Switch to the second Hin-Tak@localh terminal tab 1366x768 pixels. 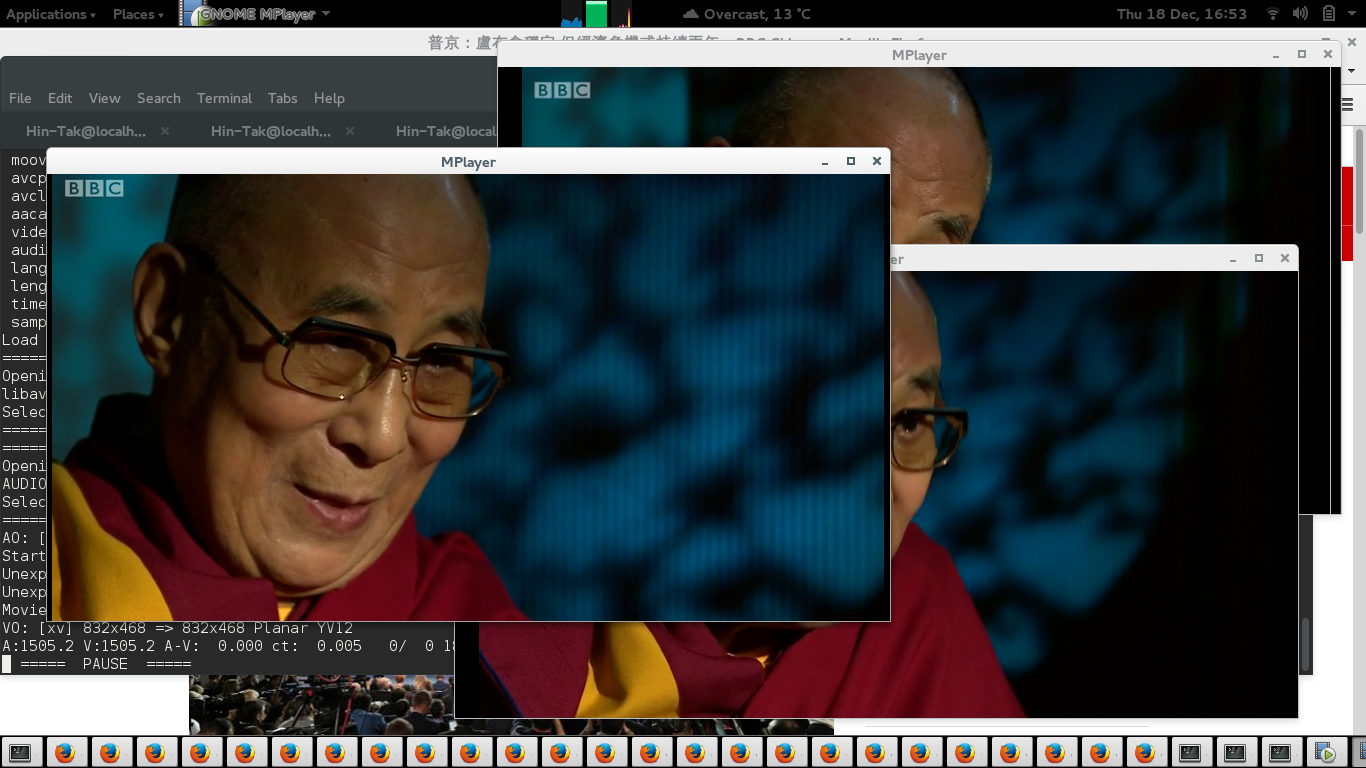[x=270, y=131]
